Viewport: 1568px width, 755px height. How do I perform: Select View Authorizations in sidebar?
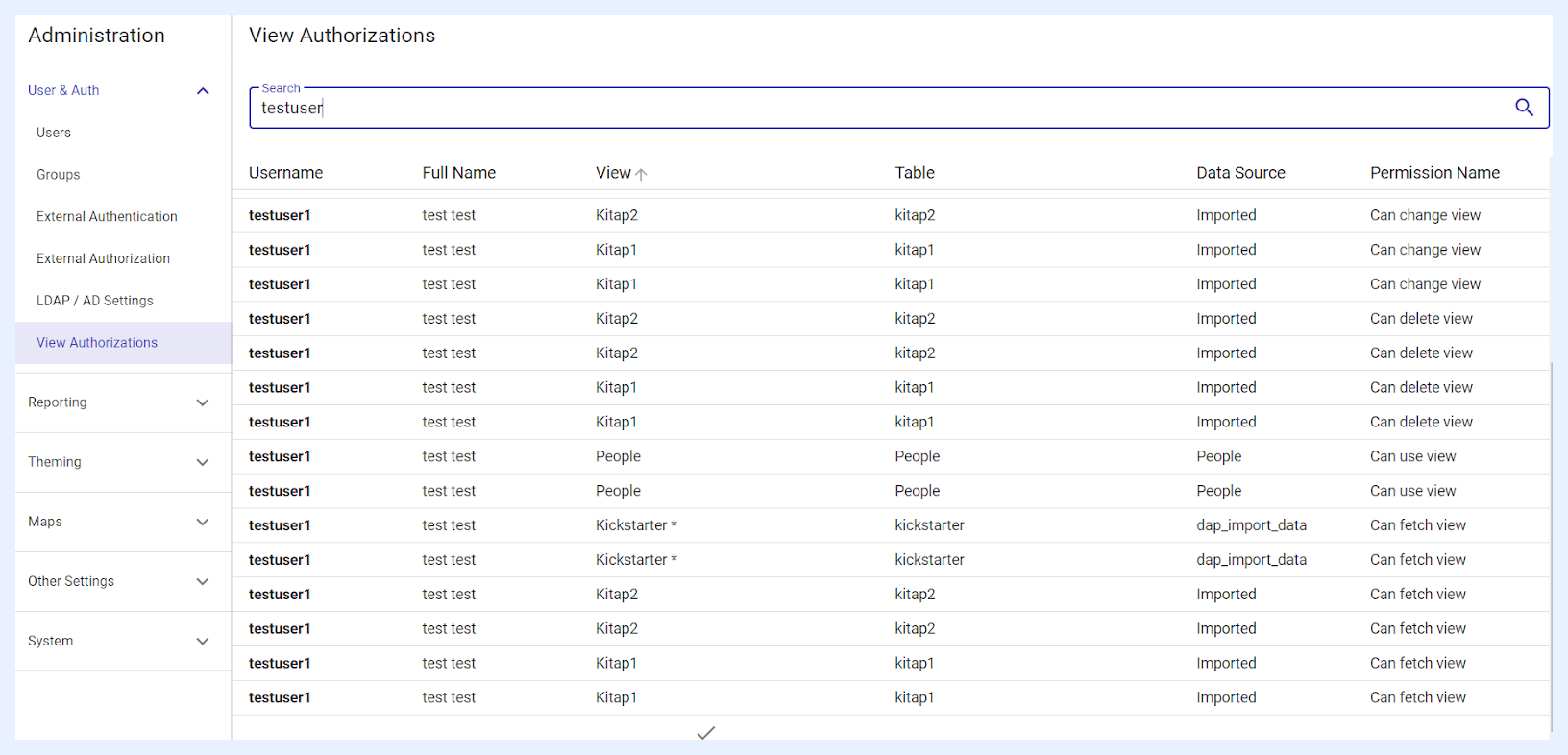[x=123, y=343]
